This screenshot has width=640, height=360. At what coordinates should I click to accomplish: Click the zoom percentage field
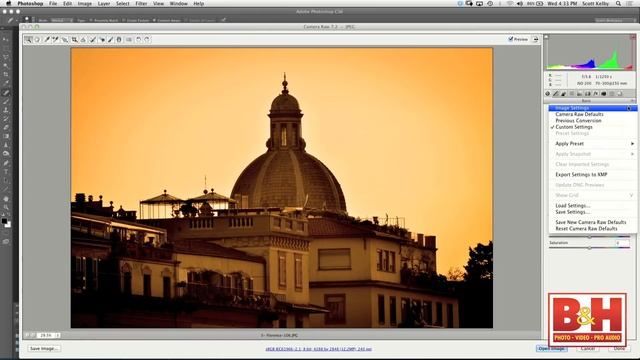pyautogui.click(x=46, y=335)
